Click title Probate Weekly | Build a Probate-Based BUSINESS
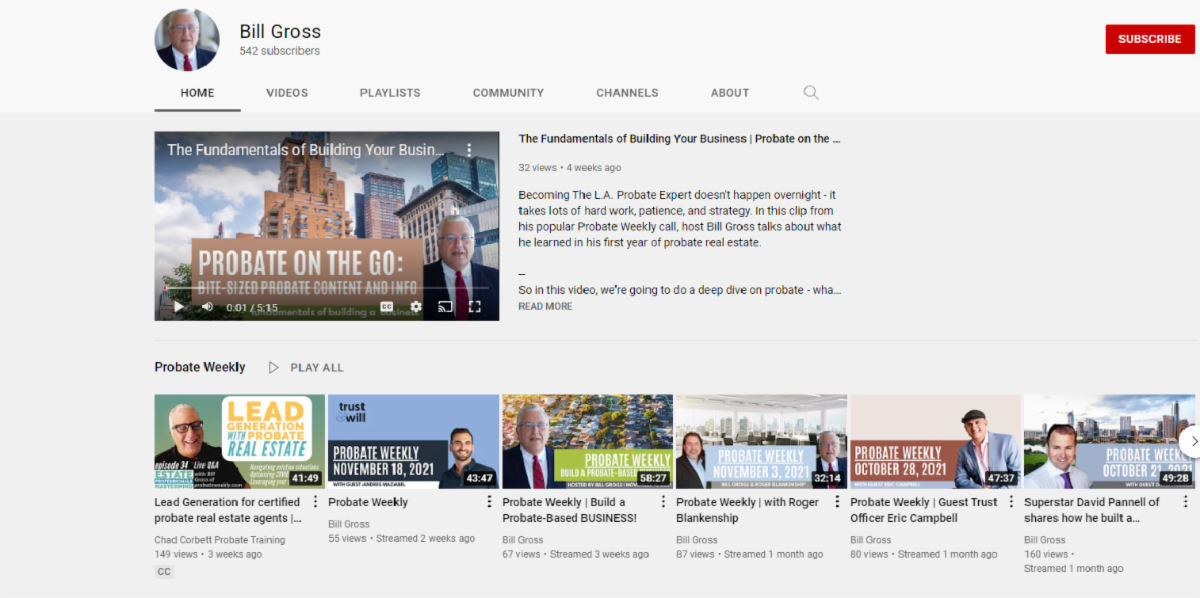The image size is (1200, 598). 570,510
